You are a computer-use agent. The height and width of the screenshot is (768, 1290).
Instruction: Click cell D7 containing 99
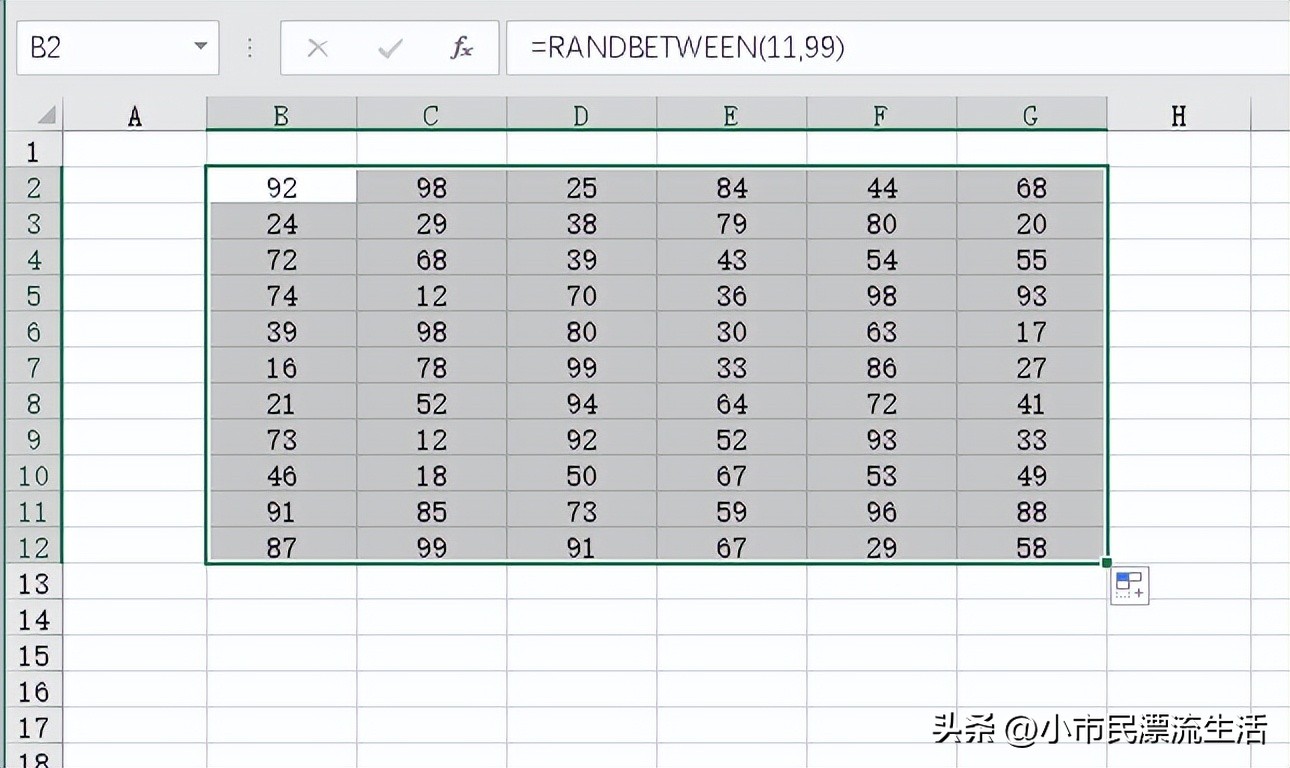[580, 367]
